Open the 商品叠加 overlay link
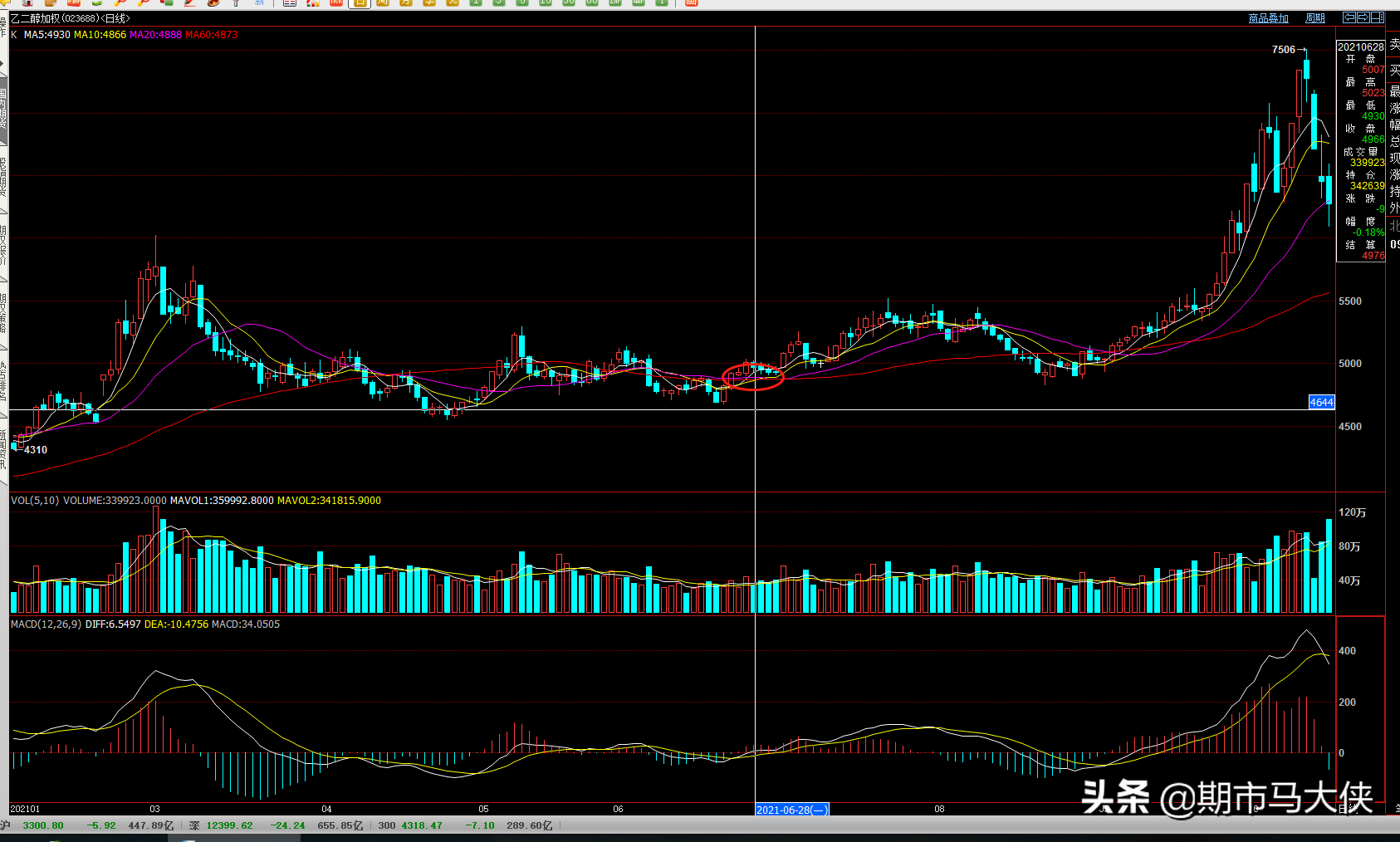The image size is (1400, 842). [x=1269, y=18]
